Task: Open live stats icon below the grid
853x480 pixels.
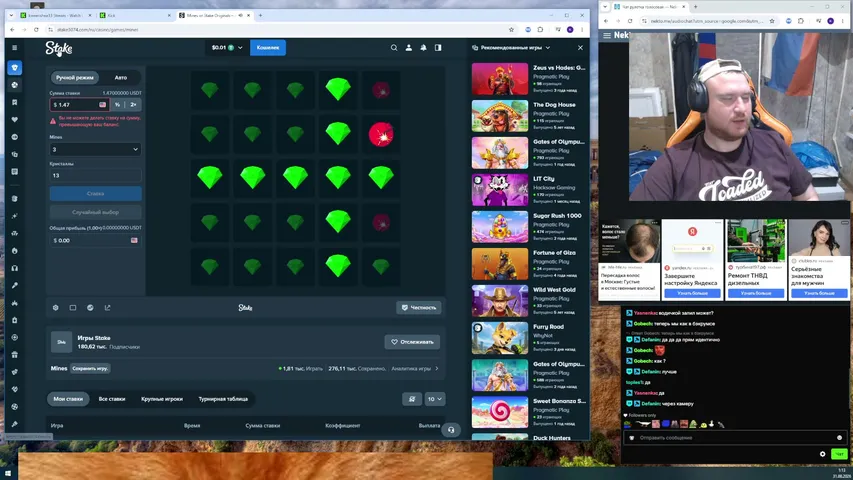Action: point(90,308)
